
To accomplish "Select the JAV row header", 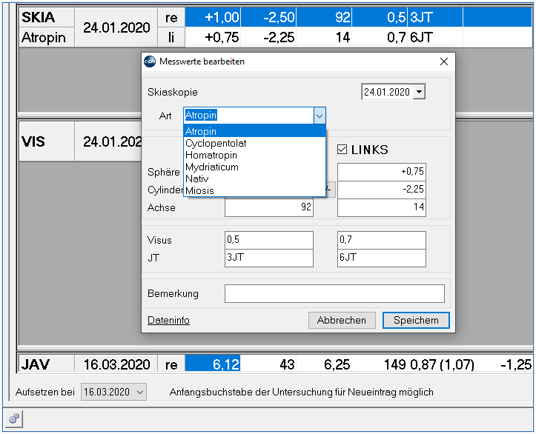I will tap(46, 364).
